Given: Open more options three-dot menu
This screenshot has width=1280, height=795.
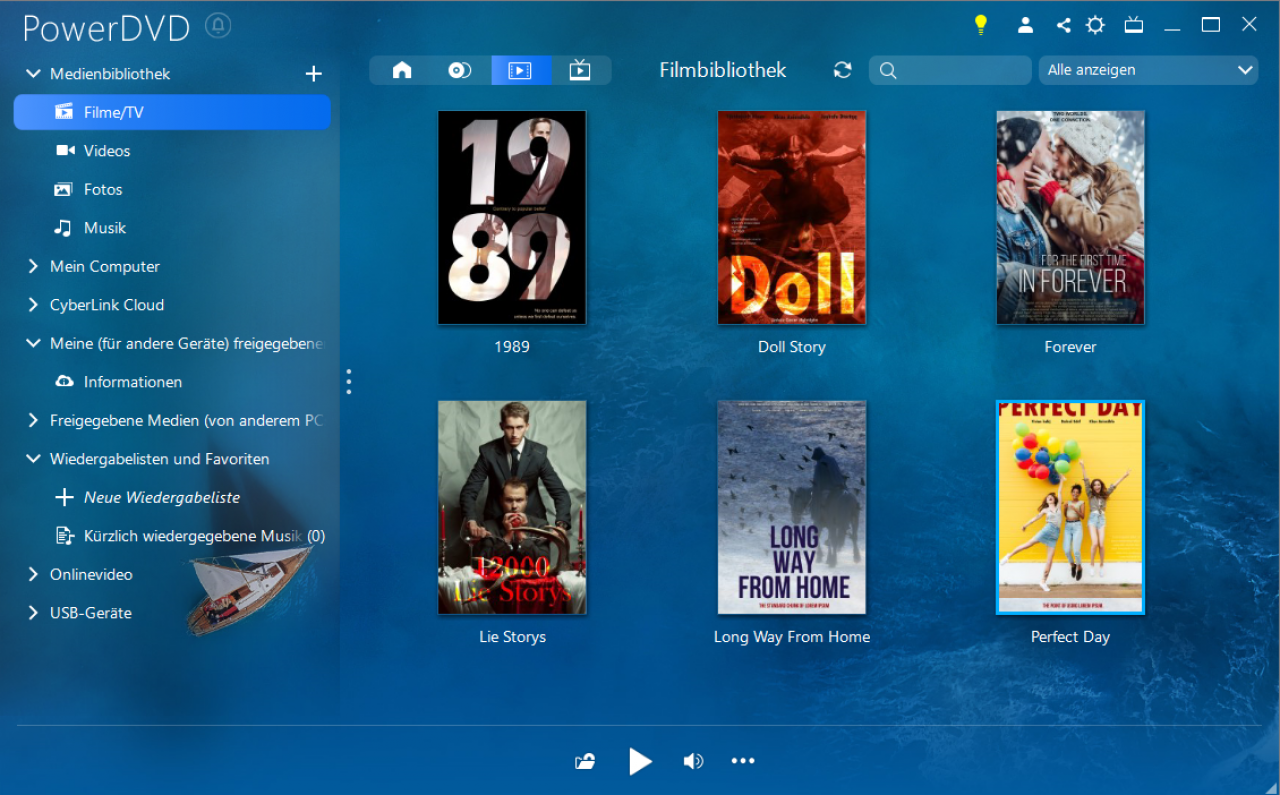Looking at the screenshot, I should tap(743, 762).
